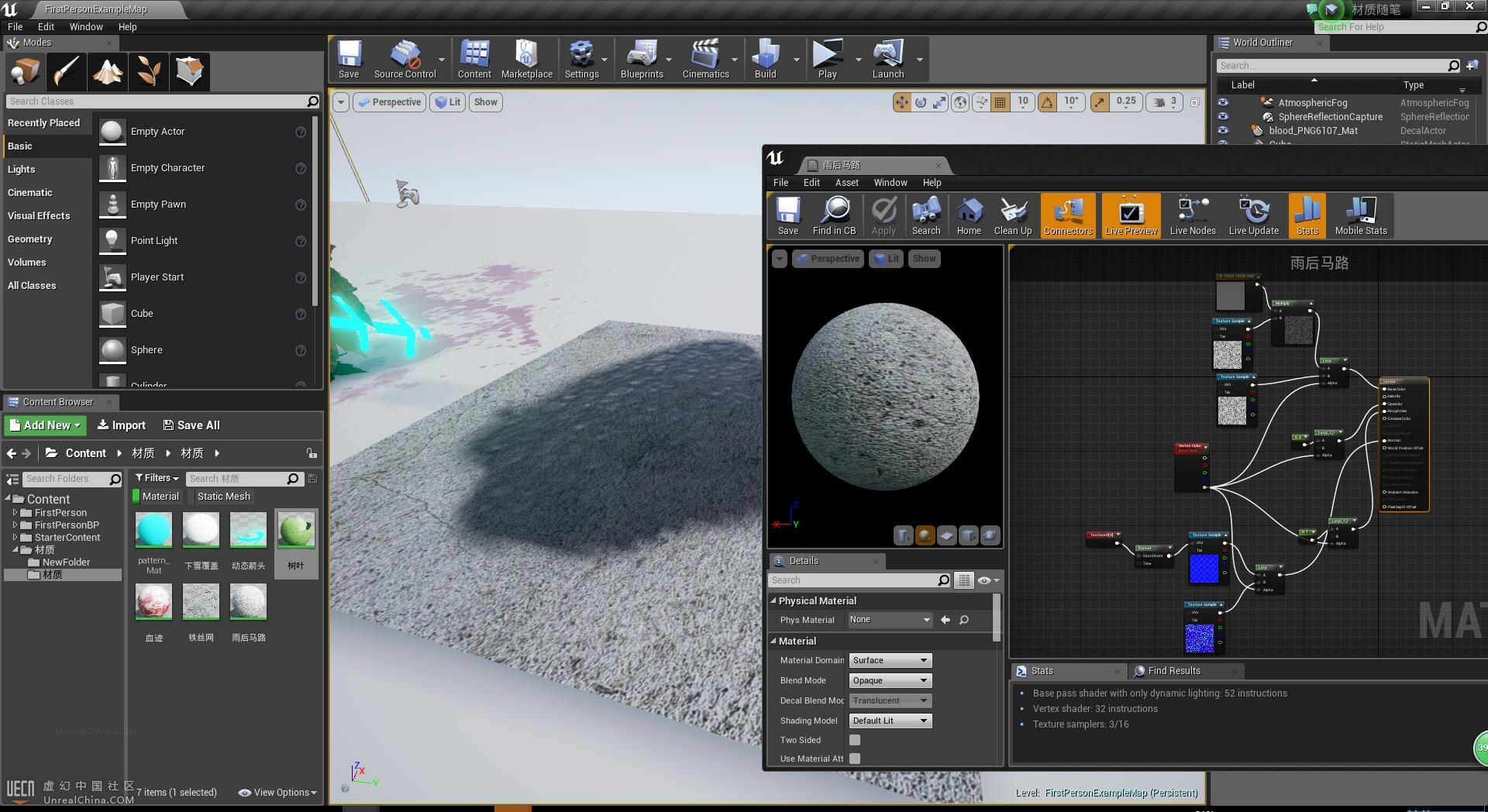Click Save in the main level toolbar
Image resolution: width=1488 pixels, height=812 pixels.
(x=349, y=60)
